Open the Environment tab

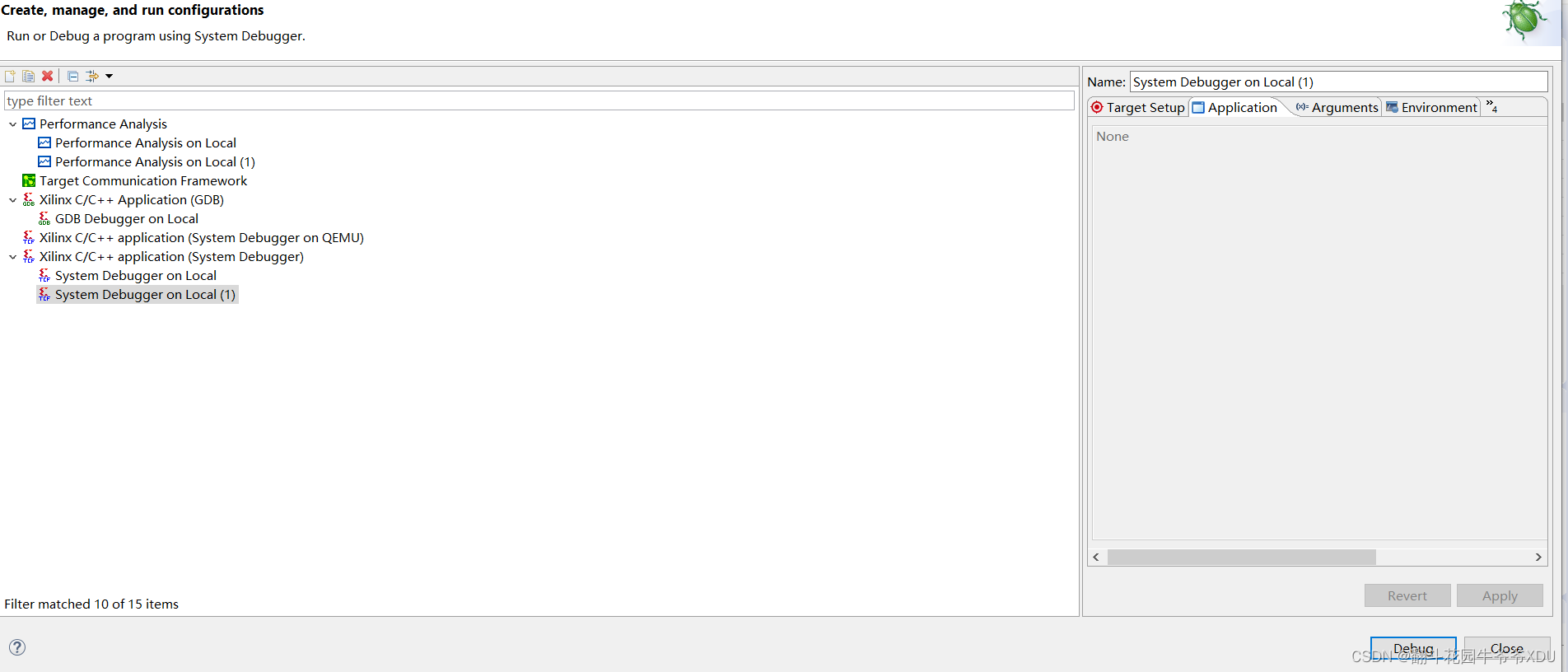pyautogui.click(x=1431, y=107)
